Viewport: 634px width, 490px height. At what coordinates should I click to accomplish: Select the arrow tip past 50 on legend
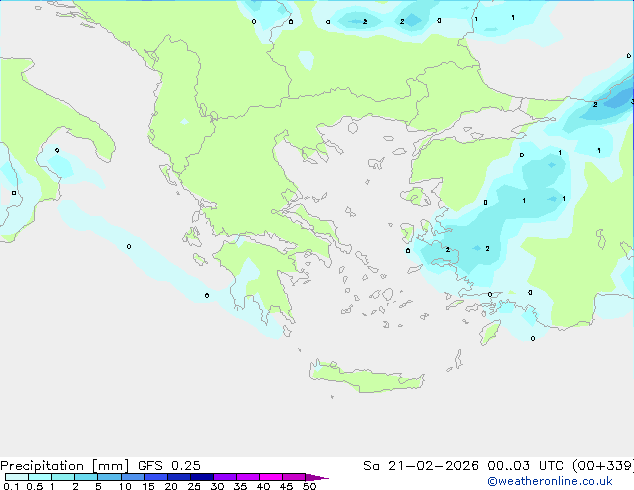(317, 477)
